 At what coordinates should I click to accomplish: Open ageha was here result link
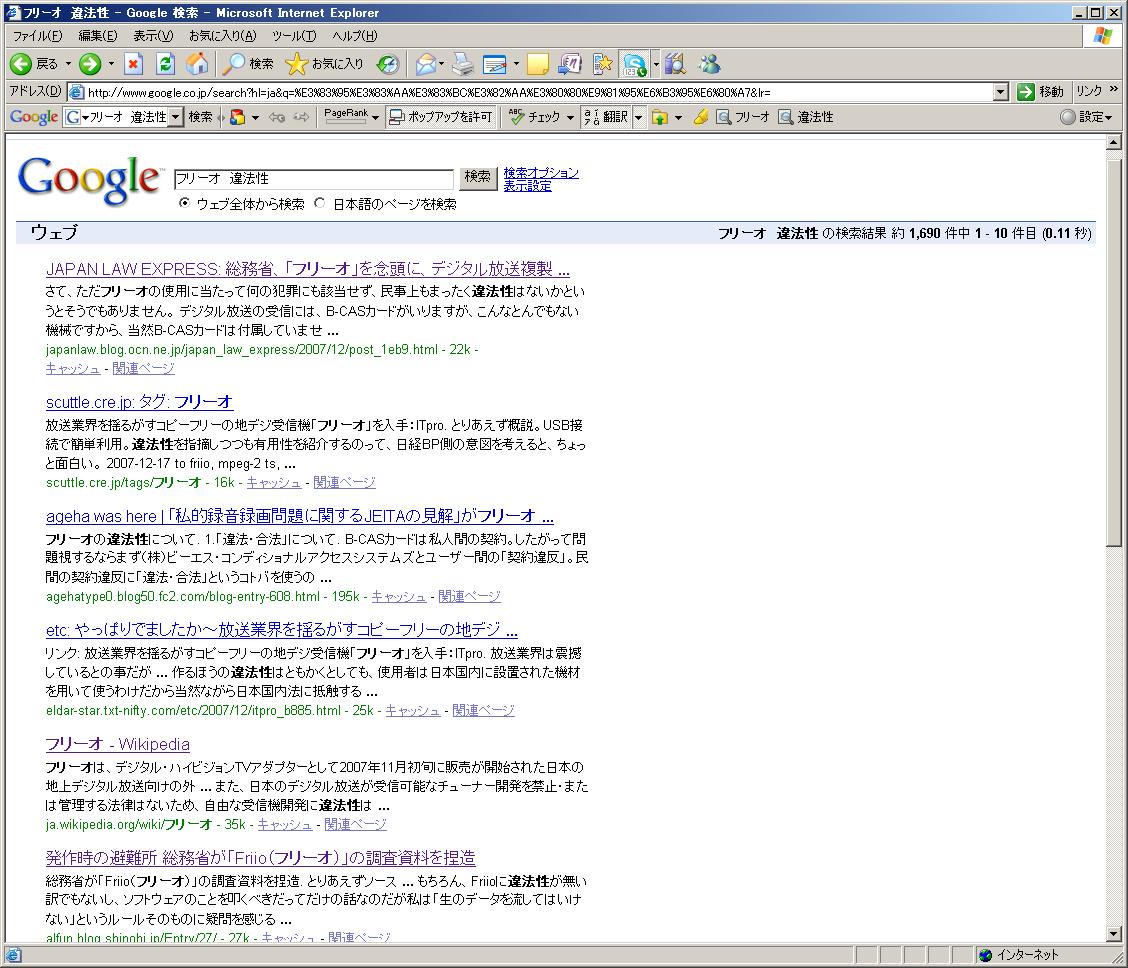pos(299,516)
